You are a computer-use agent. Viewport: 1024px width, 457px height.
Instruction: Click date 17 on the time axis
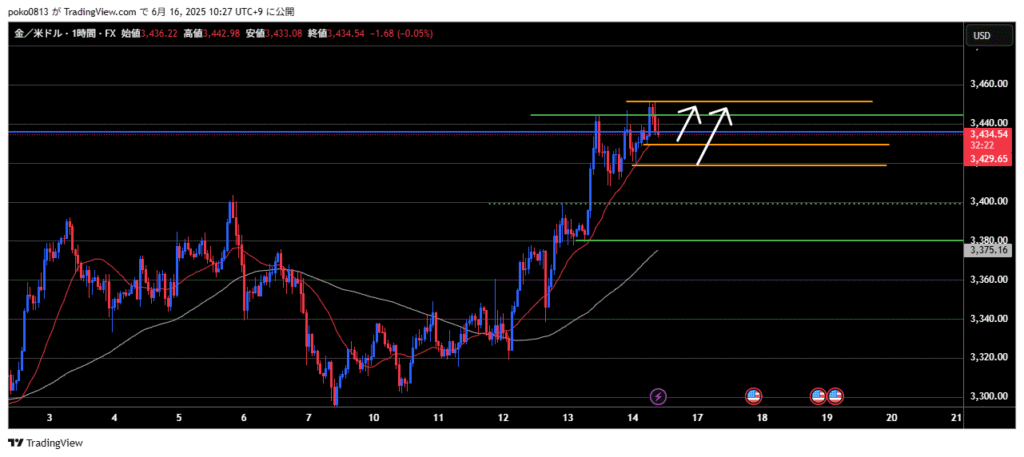point(697,418)
